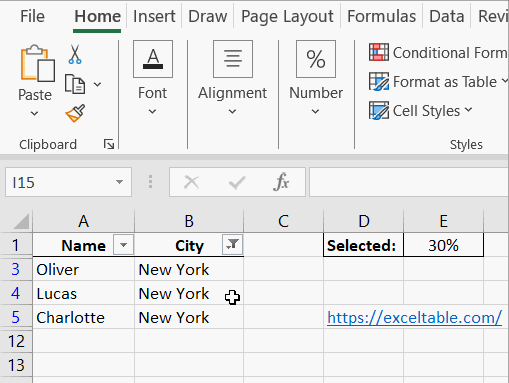The height and width of the screenshot is (383, 509).
Task: Click the Cell Styles label
Action: click(x=426, y=111)
